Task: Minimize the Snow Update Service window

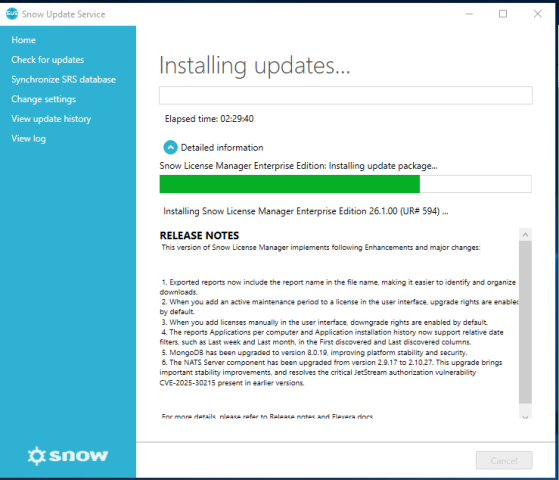Action: (x=469, y=14)
